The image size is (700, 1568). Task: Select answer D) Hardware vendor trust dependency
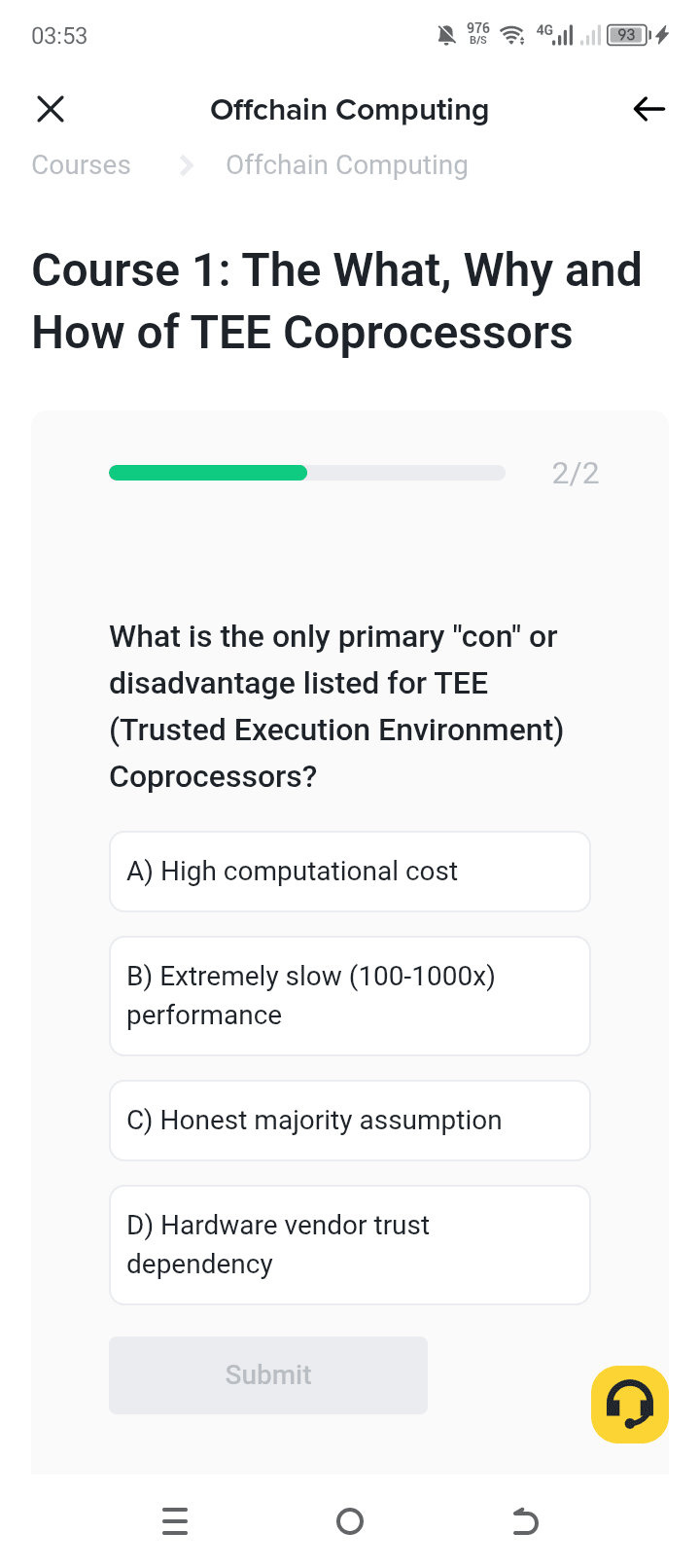pyautogui.click(x=350, y=1245)
